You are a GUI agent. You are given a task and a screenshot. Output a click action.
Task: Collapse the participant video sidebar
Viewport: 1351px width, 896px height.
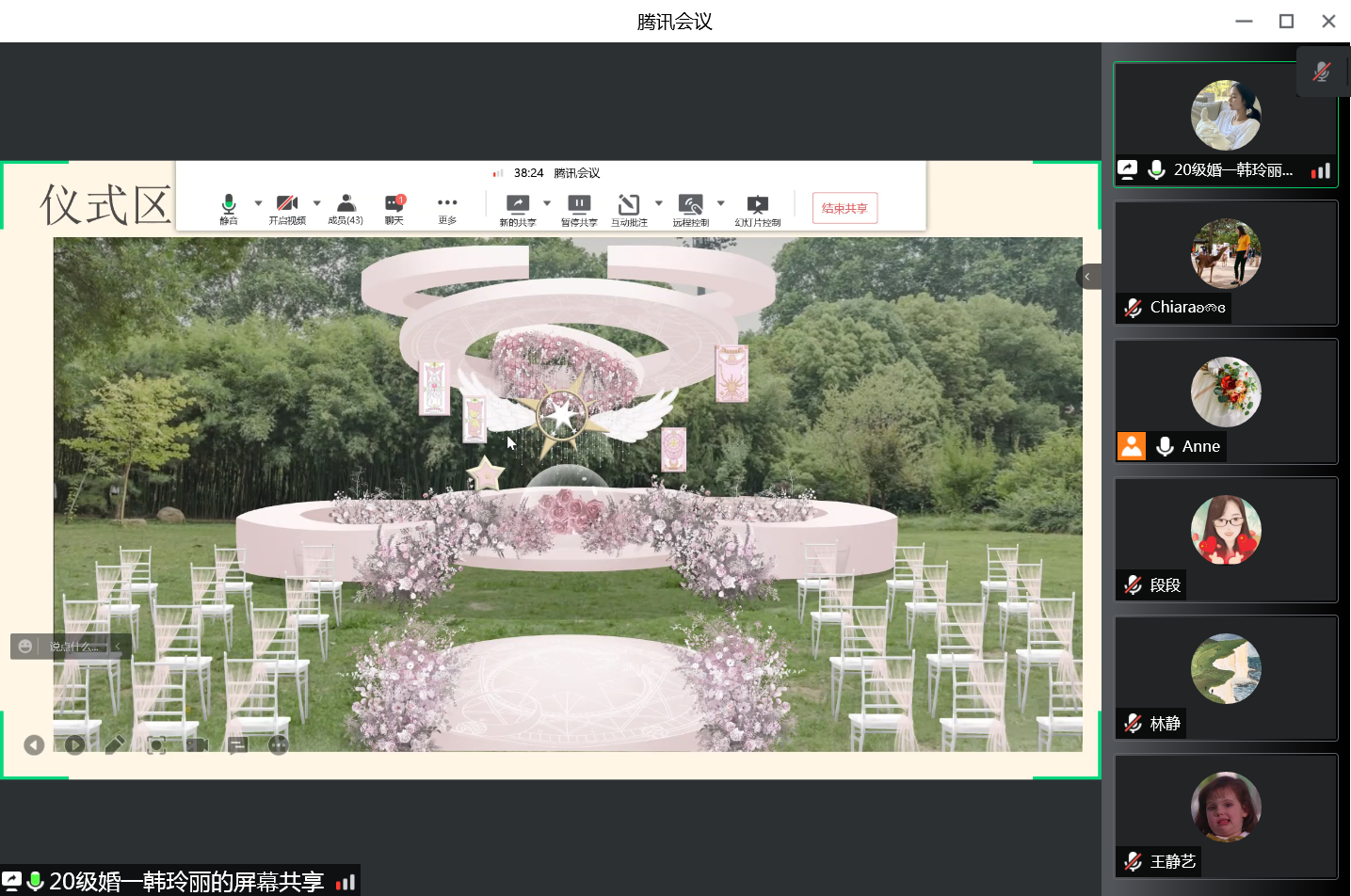[x=1087, y=277]
